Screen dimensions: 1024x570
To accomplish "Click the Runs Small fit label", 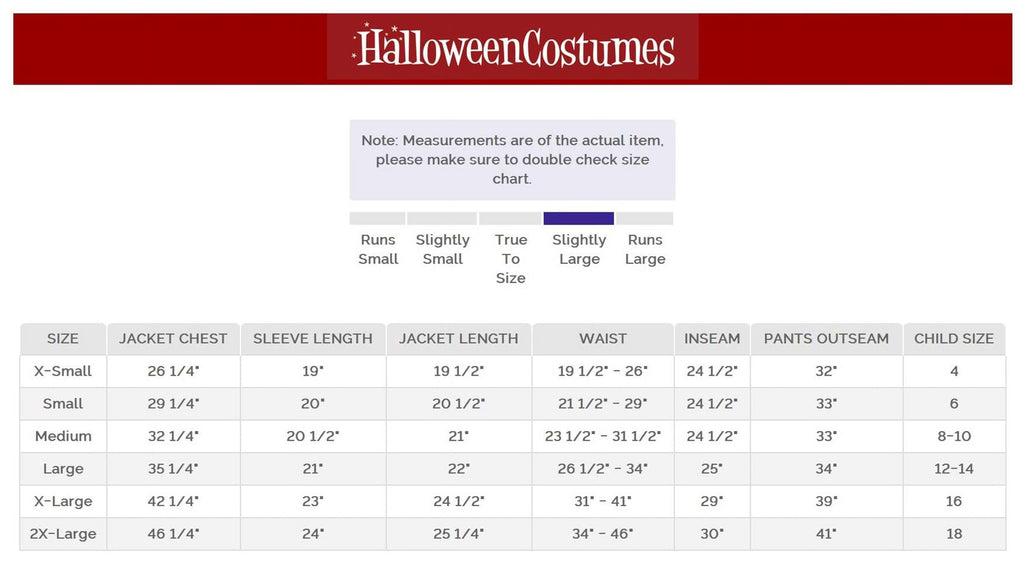I will pyautogui.click(x=378, y=249).
